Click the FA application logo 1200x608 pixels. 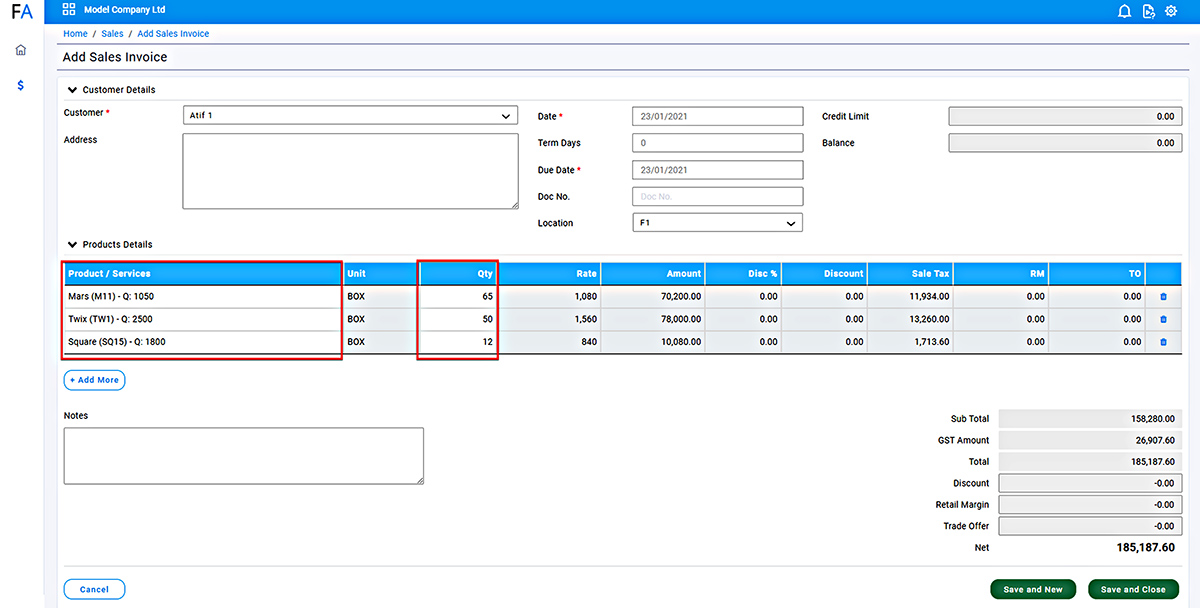pyautogui.click(x=21, y=12)
